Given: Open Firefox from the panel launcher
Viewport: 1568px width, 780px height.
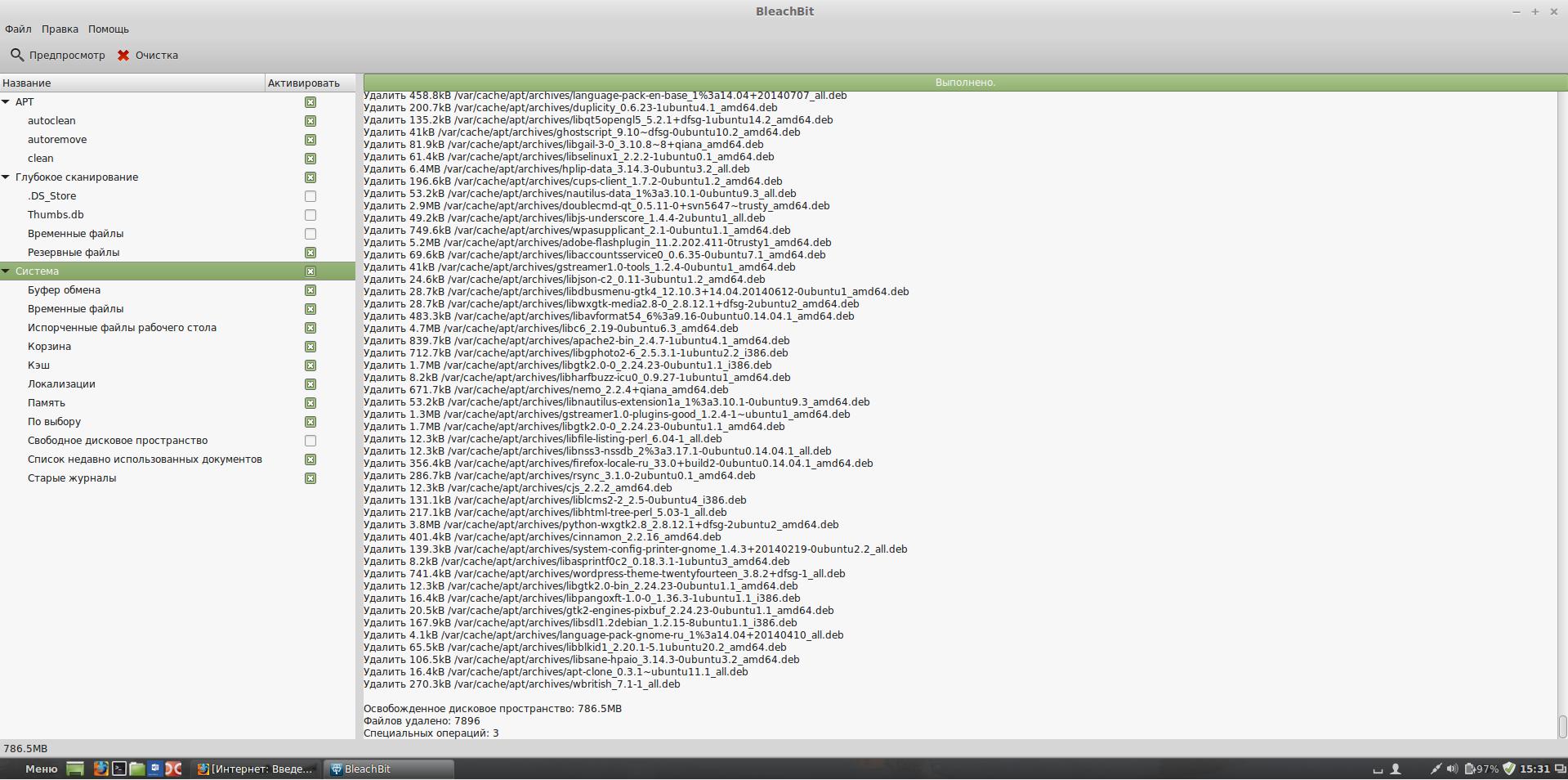Looking at the screenshot, I should tap(101, 769).
